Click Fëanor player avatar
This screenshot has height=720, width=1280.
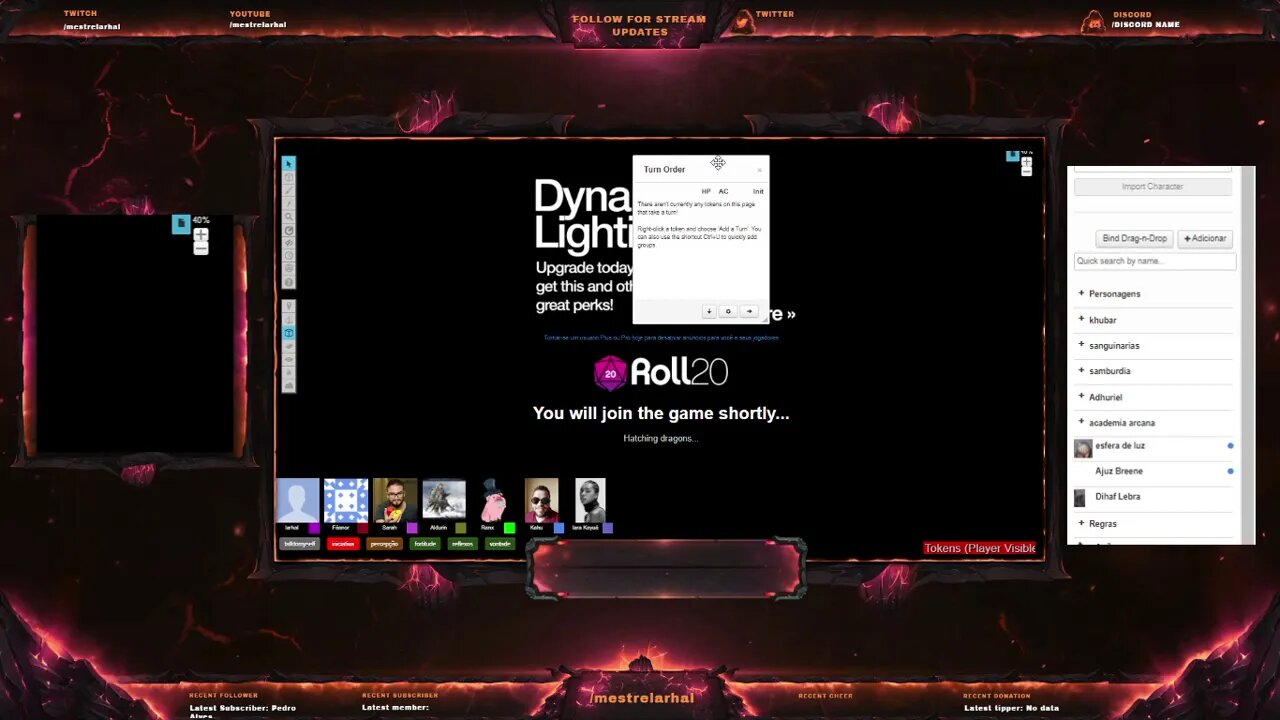point(346,500)
